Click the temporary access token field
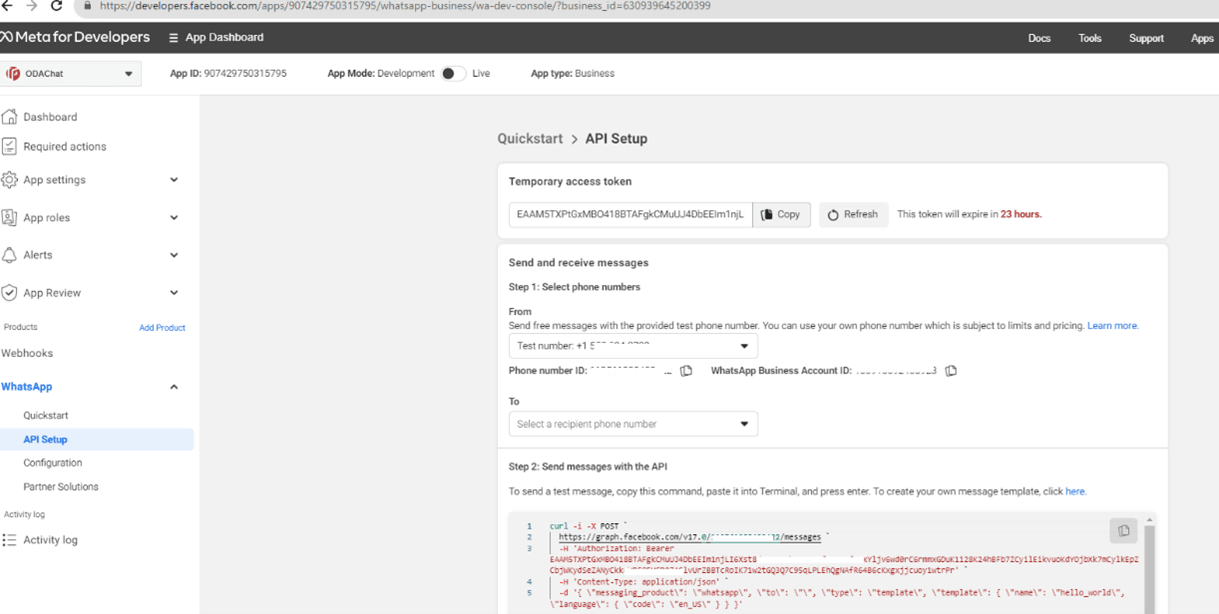The image size is (1219, 614). [x=630, y=214]
